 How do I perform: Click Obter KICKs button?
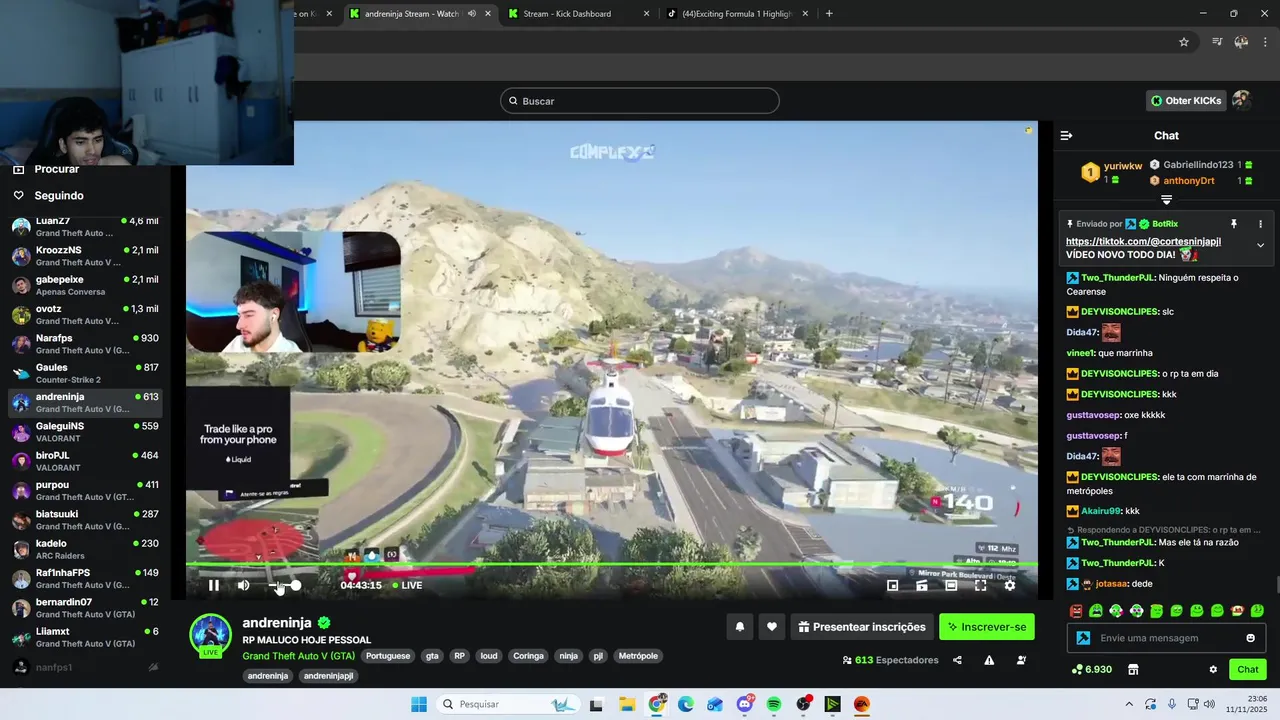point(1186,101)
